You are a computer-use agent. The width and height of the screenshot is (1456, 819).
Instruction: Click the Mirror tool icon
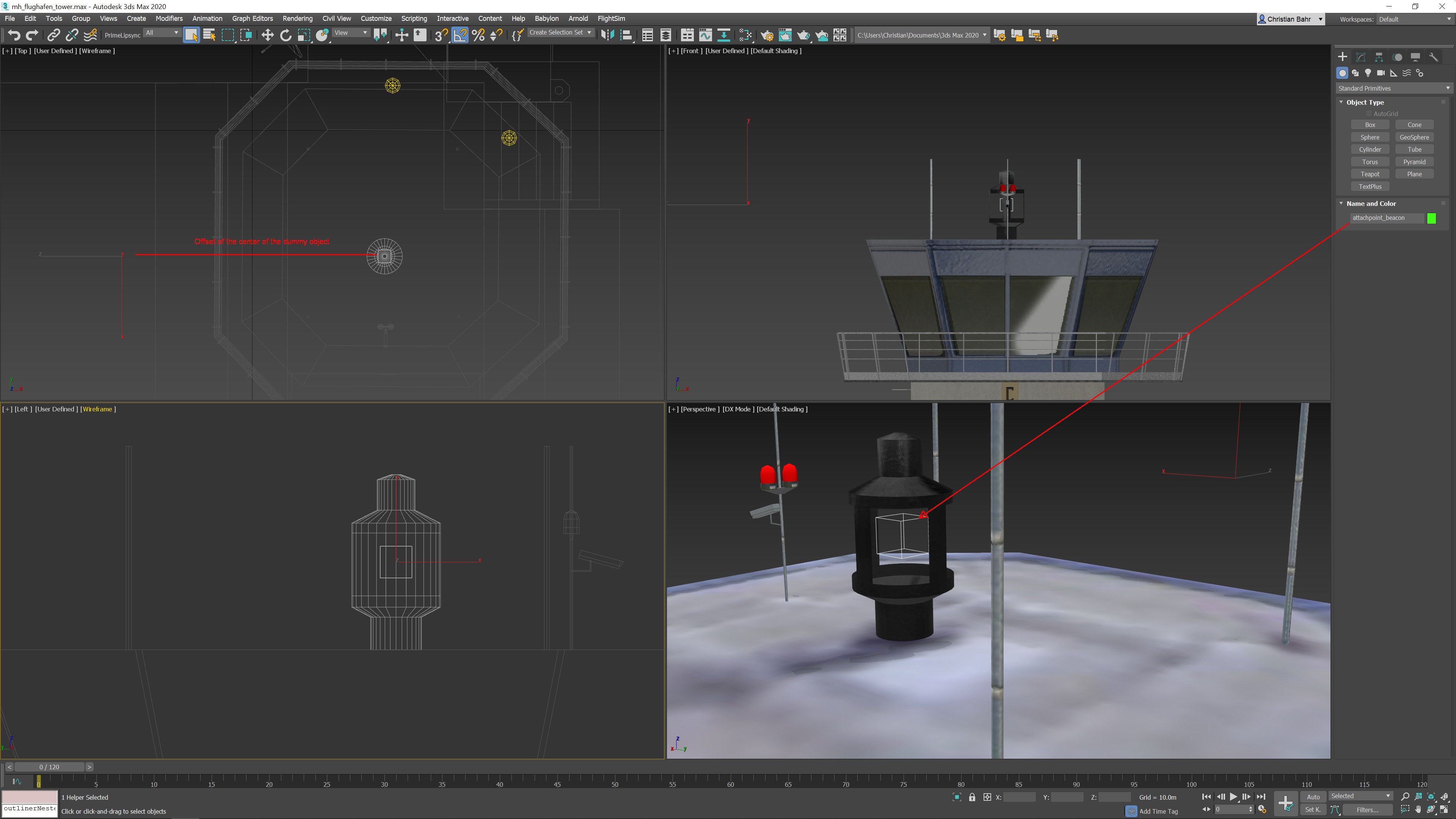(x=607, y=35)
